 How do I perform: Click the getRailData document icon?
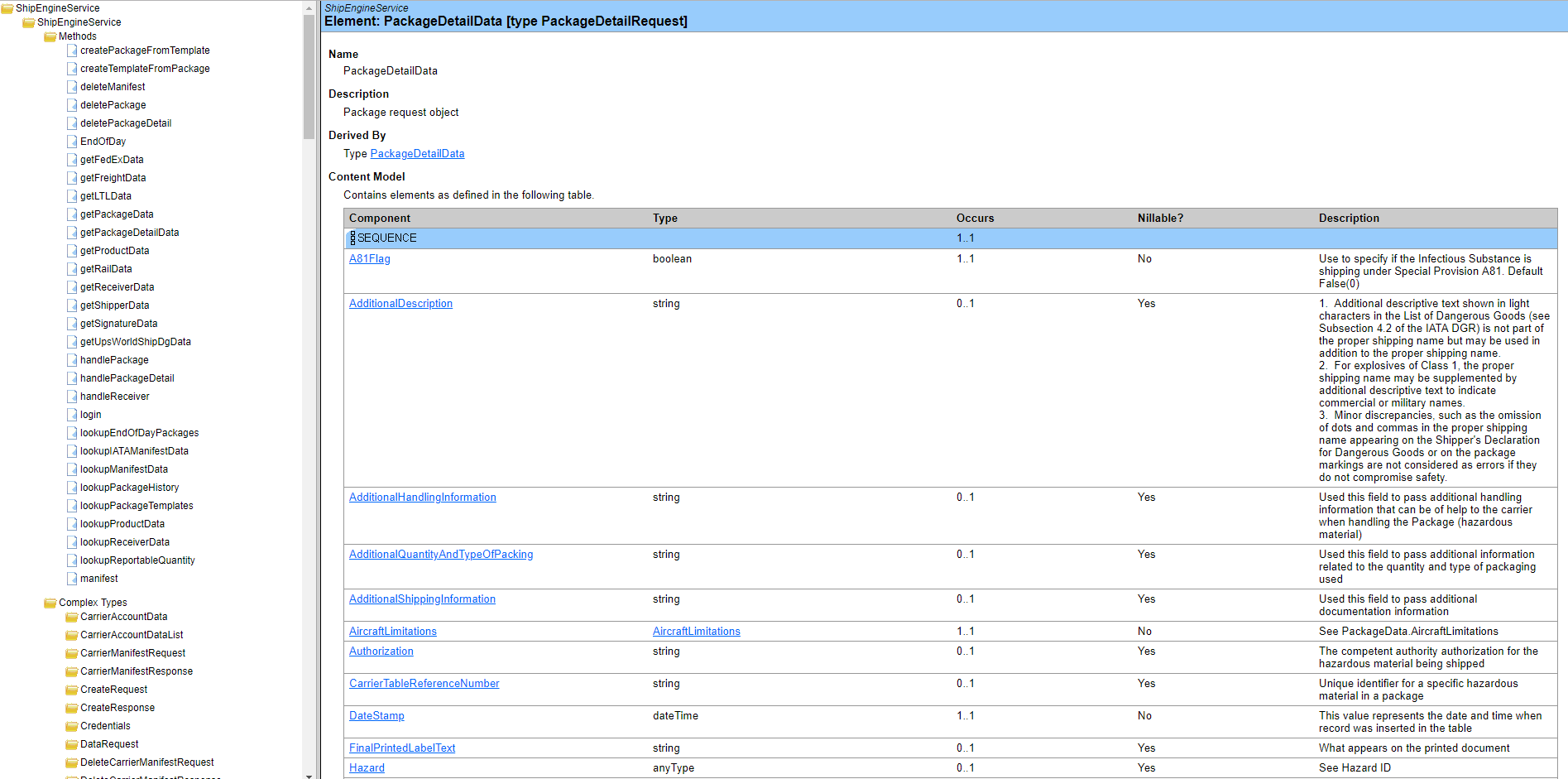pos(72,269)
